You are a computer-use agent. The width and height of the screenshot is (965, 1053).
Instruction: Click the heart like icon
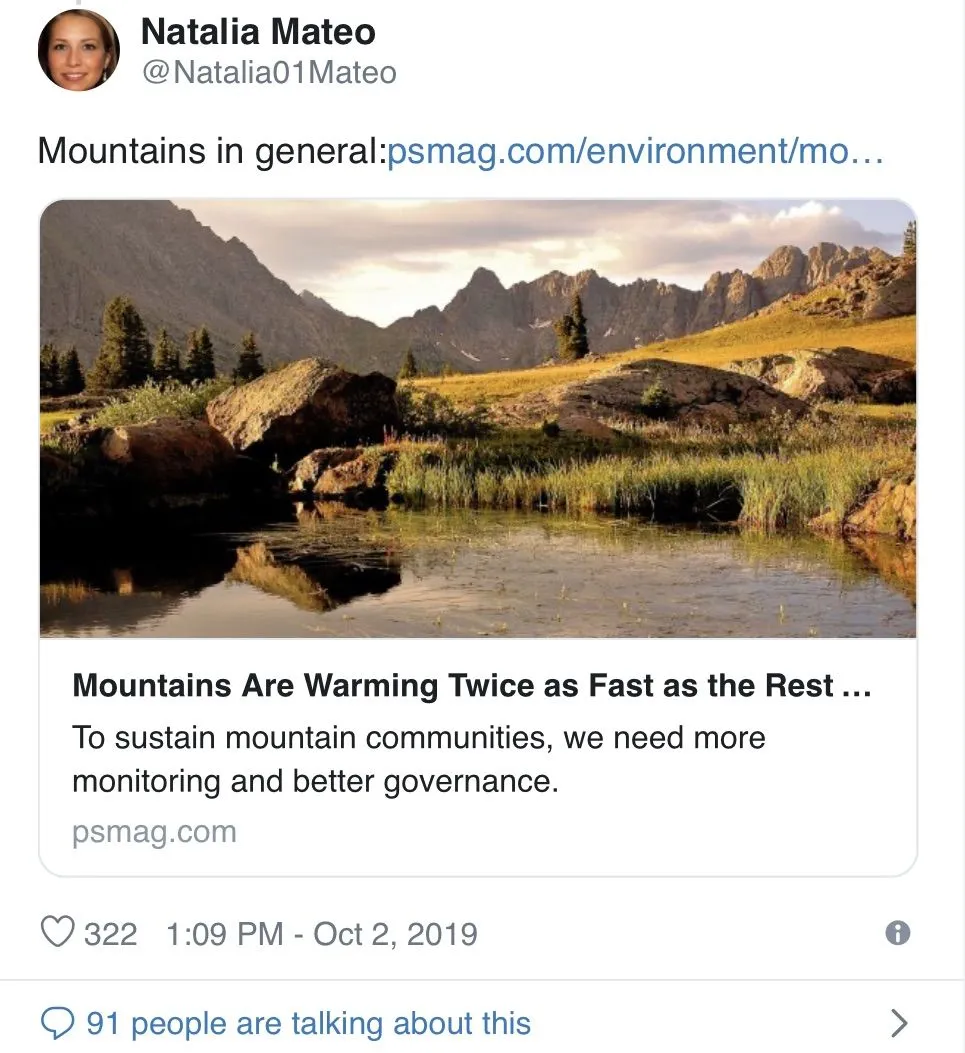click(57, 933)
